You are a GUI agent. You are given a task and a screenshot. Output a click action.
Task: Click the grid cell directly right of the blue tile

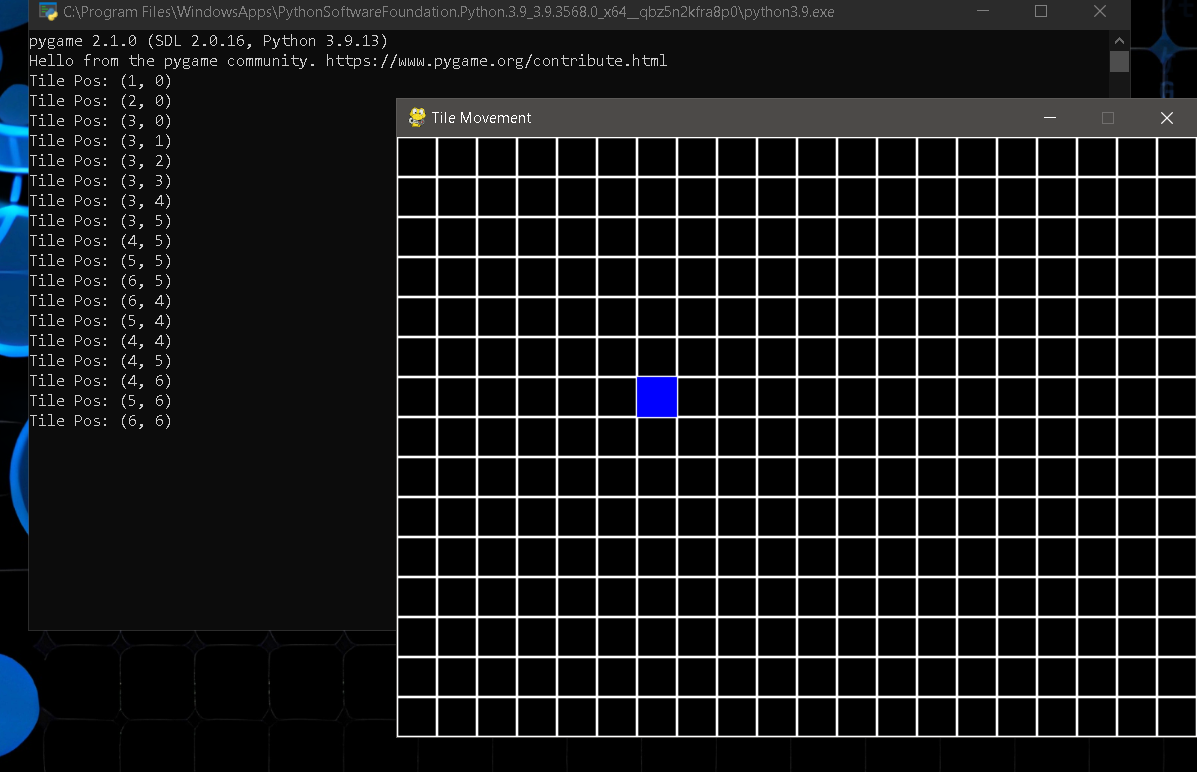coord(697,397)
